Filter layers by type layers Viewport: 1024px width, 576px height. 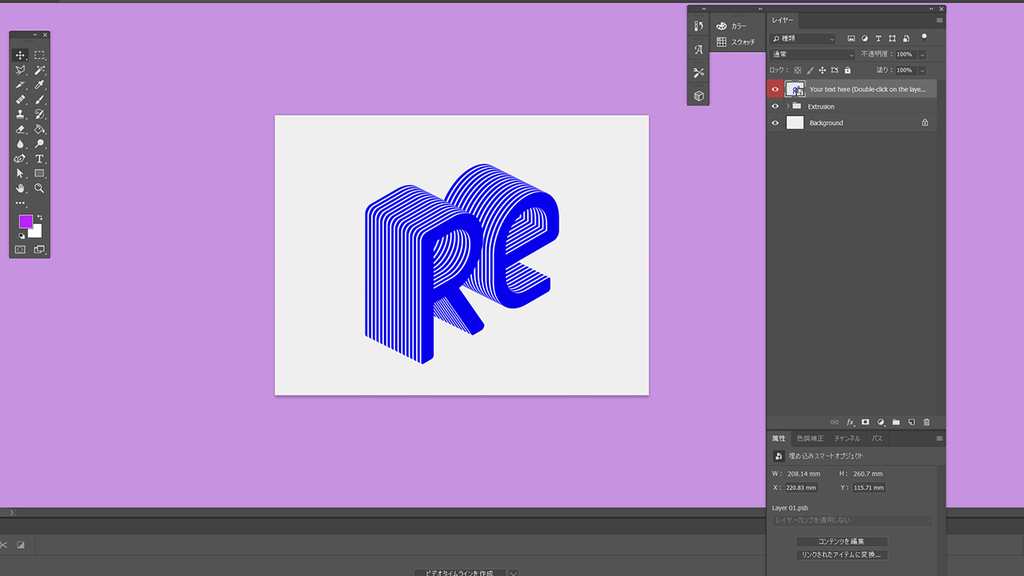878,39
